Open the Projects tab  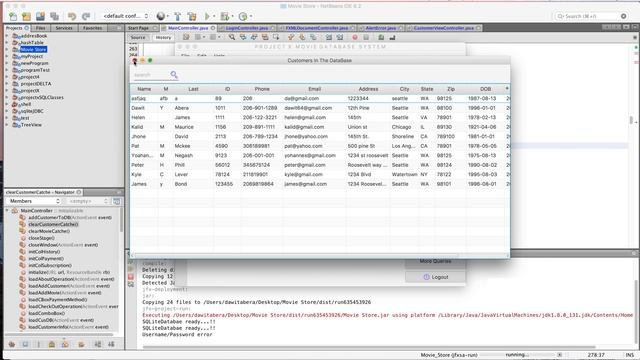[17, 28]
